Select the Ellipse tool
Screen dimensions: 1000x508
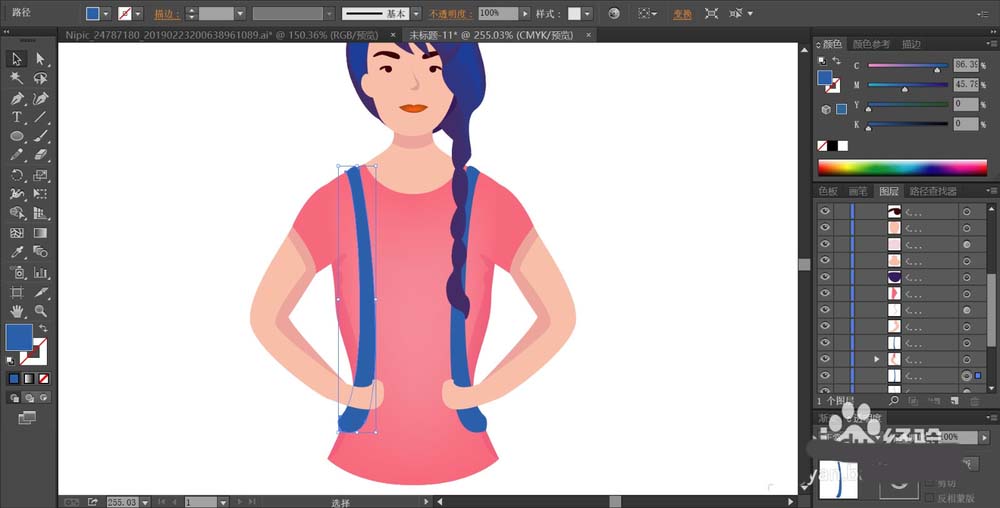pyautogui.click(x=17, y=136)
